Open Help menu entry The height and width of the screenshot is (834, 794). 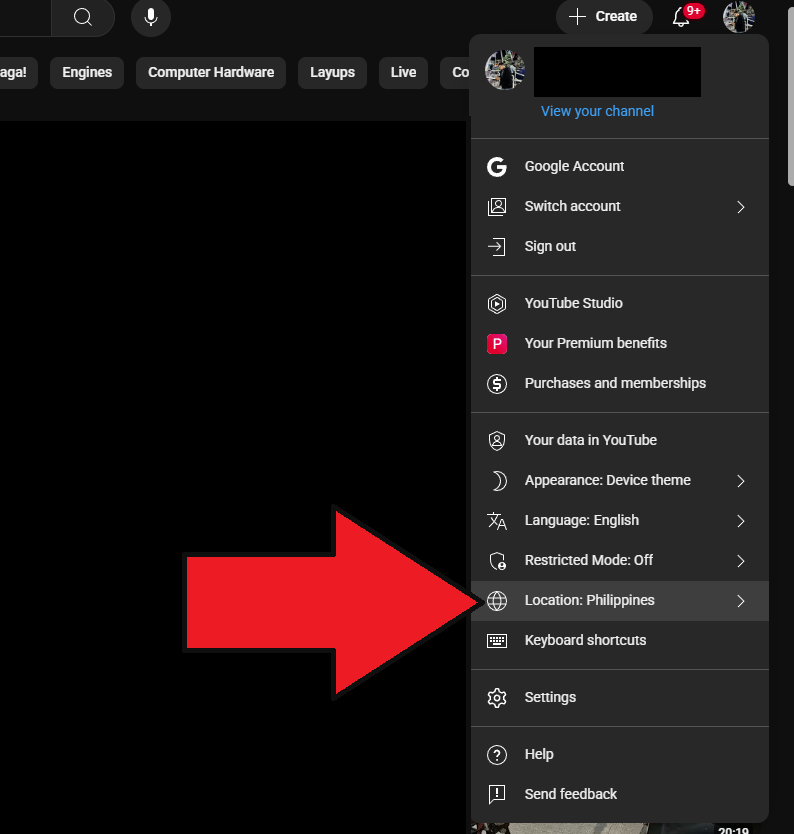(620, 754)
